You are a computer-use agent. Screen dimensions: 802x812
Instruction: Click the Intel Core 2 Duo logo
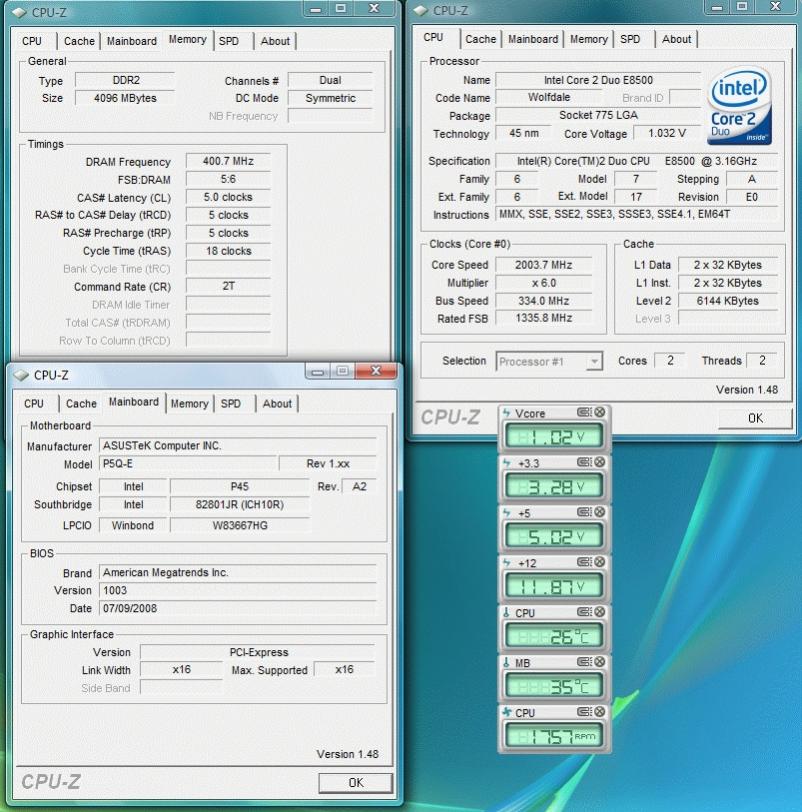[739, 106]
